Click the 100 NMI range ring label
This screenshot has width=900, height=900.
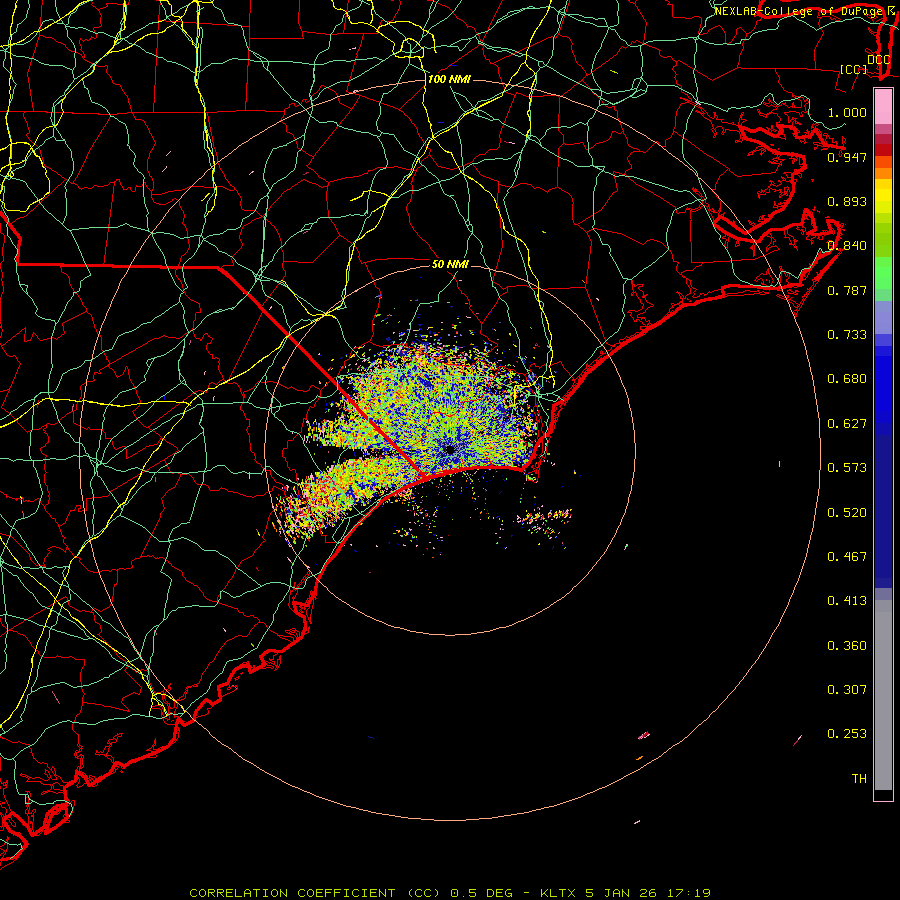(449, 79)
